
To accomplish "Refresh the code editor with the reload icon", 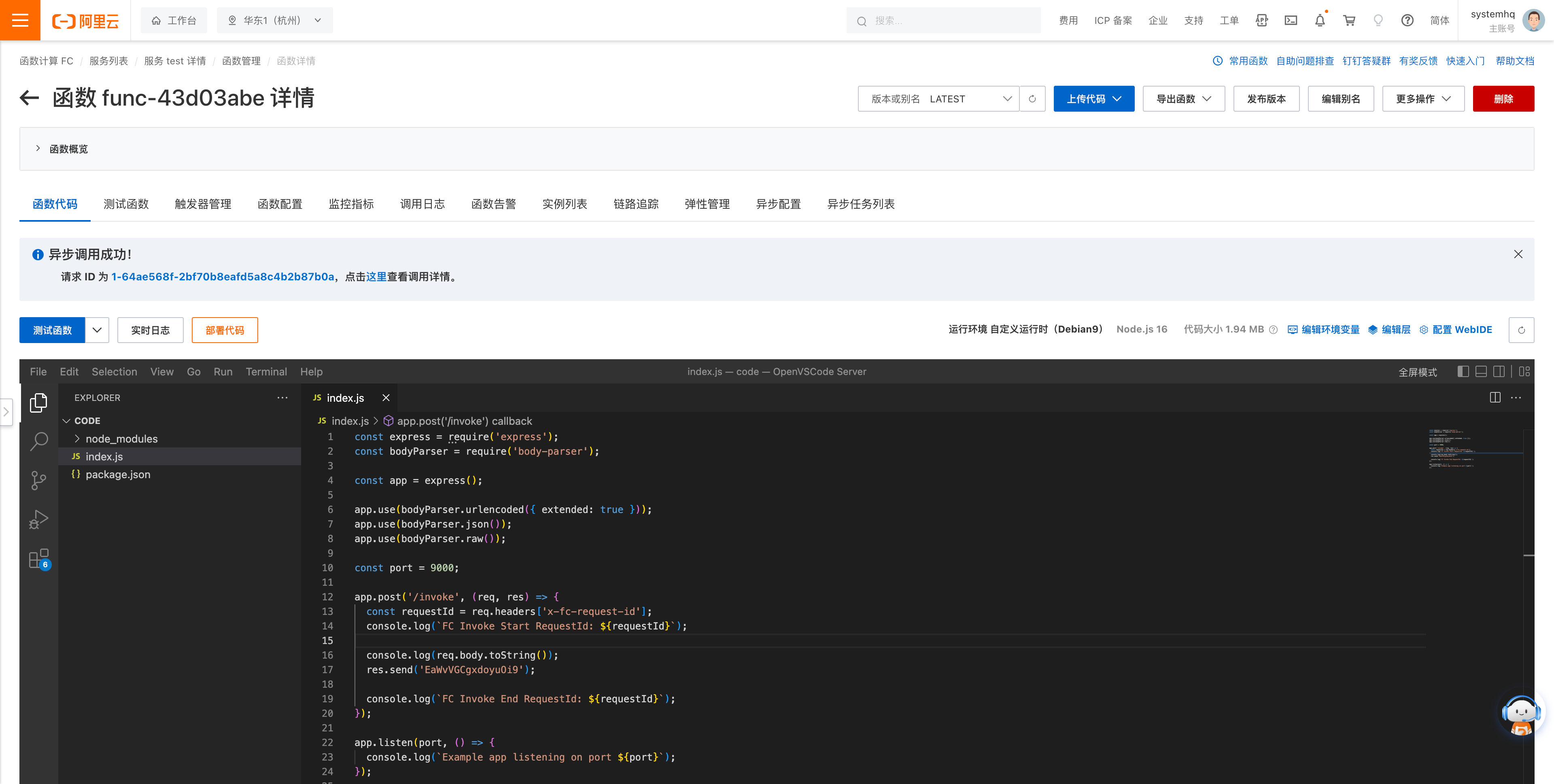I will (1522, 330).
